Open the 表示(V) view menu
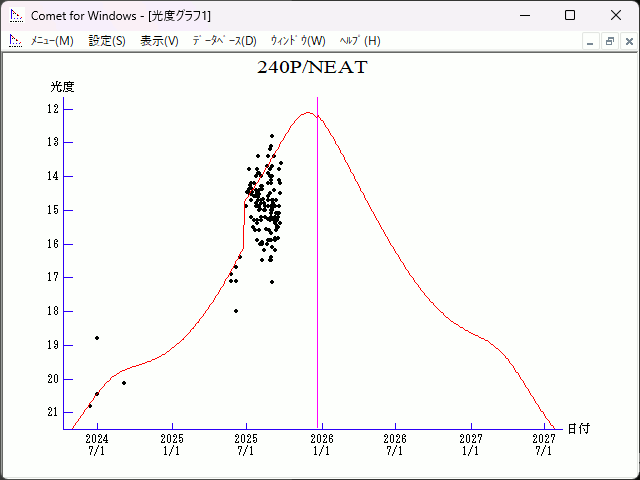640x480 pixels. pyautogui.click(x=159, y=41)
